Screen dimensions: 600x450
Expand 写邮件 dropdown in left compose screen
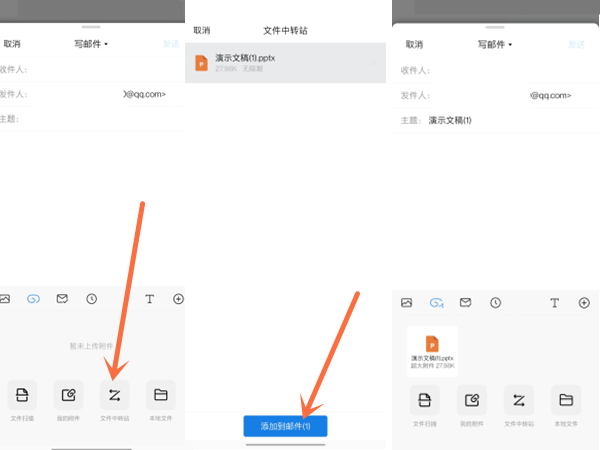click(x=91, y=44)
